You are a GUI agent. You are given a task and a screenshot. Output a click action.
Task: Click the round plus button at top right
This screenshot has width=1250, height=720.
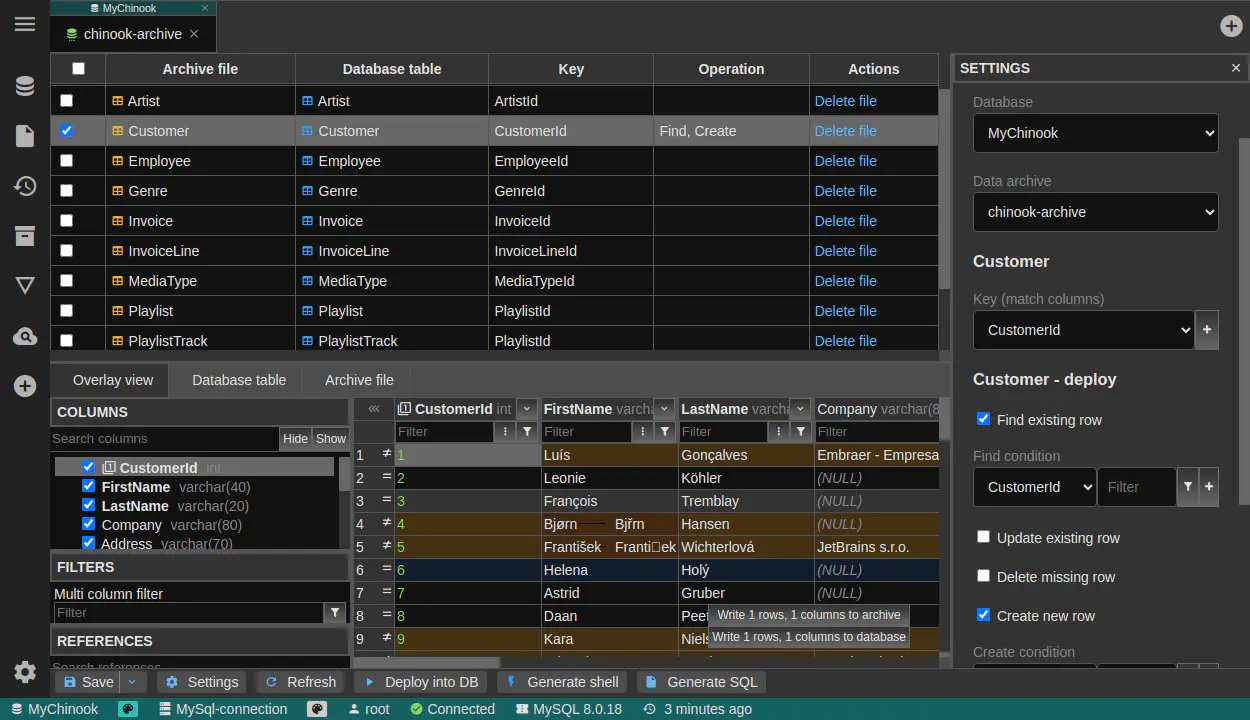point(1231,26)
